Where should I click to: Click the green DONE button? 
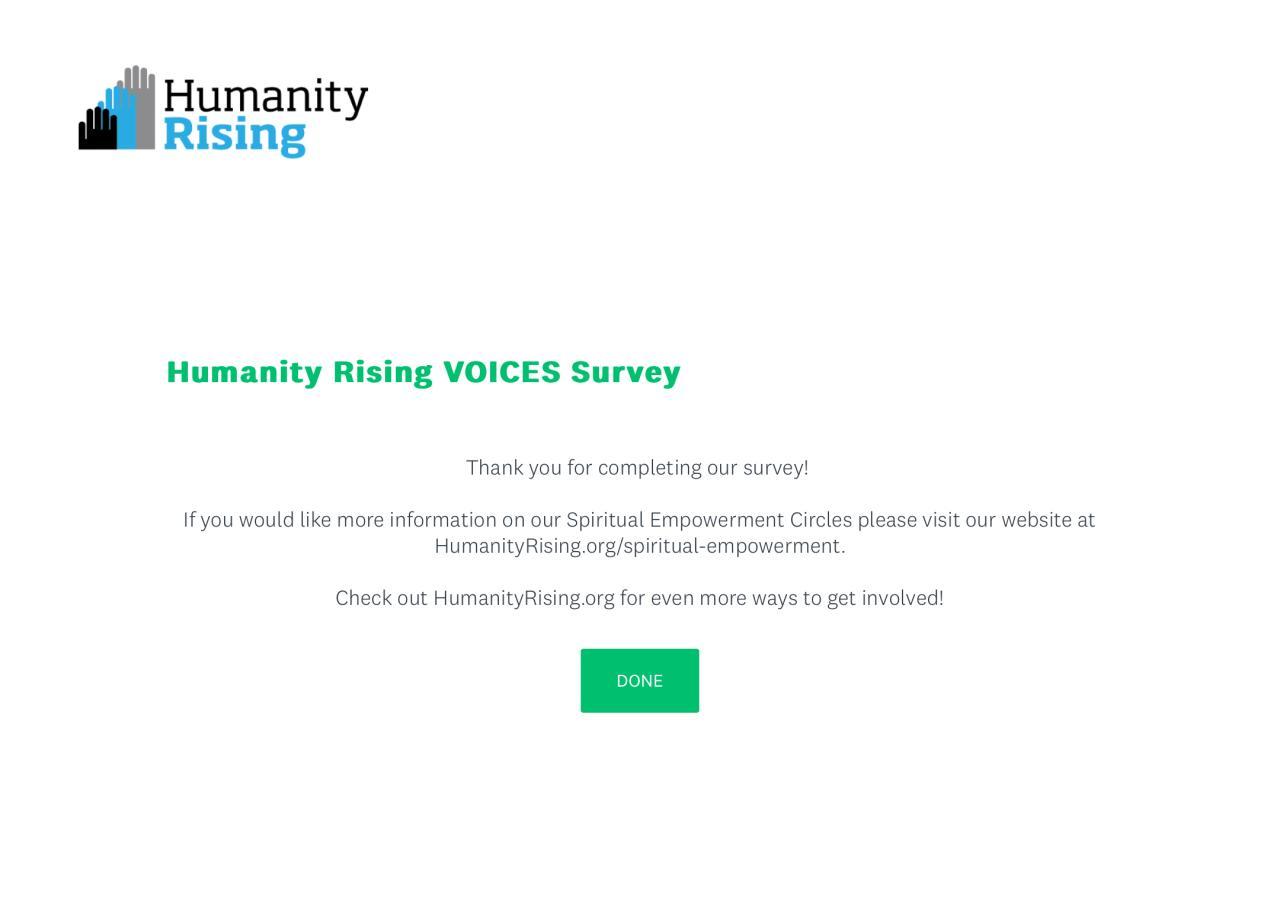click(x=639, y=681)
